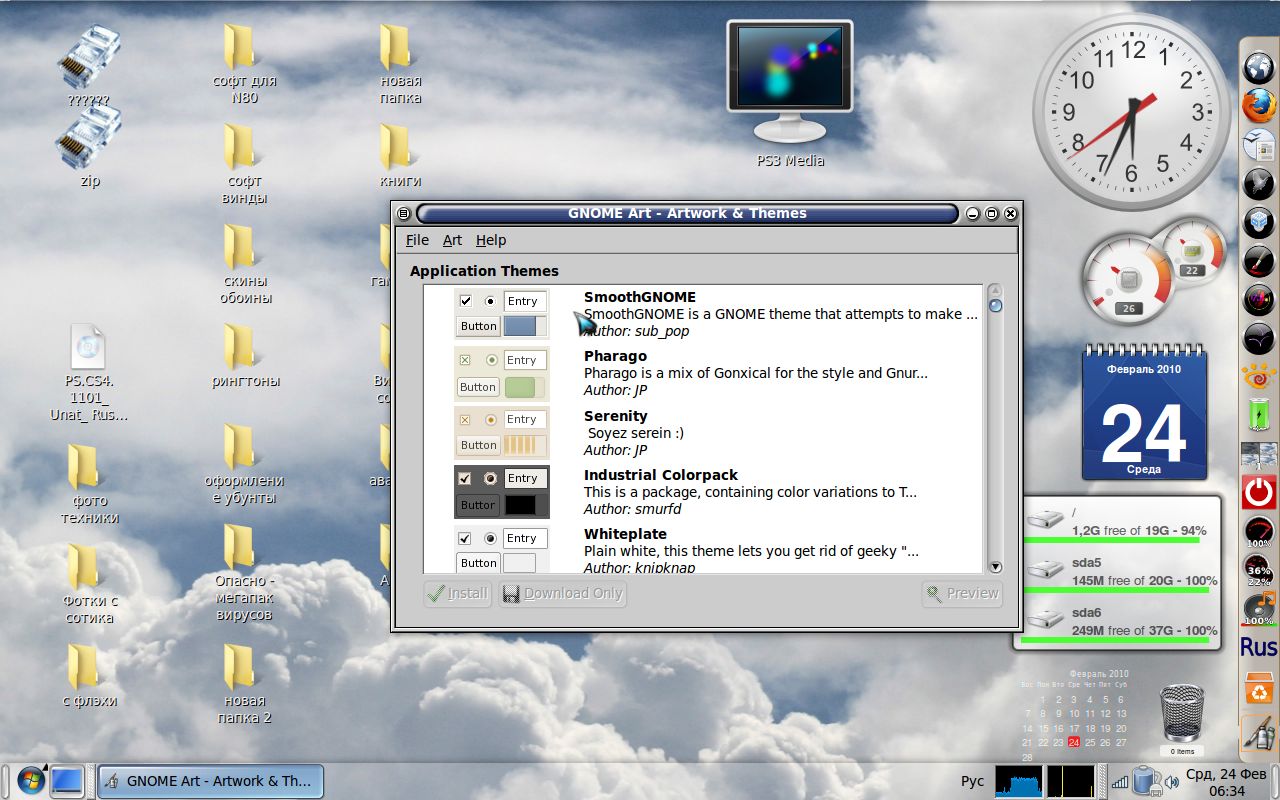Open the 'рингтоны' folder

tap(243, 355)
